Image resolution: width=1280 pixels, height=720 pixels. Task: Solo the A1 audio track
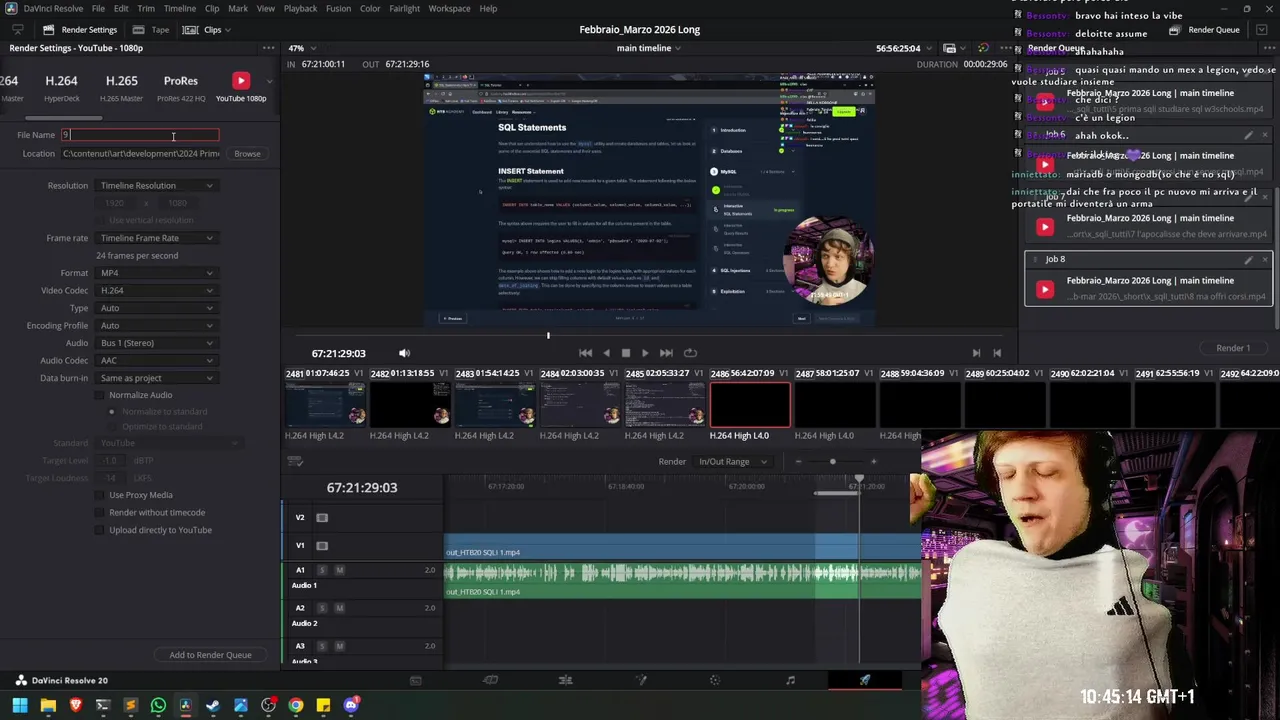(322, 570)
